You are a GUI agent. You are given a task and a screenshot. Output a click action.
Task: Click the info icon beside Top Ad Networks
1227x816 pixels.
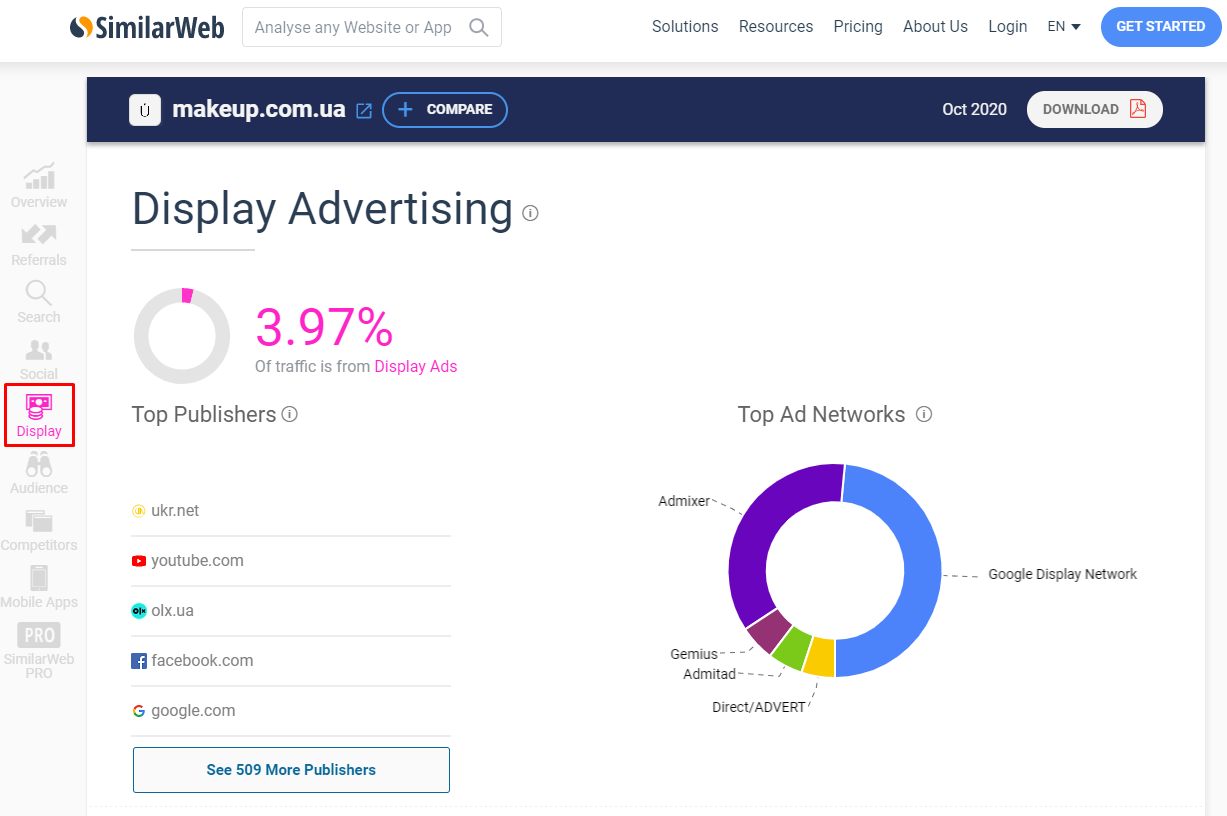(924, 414)
